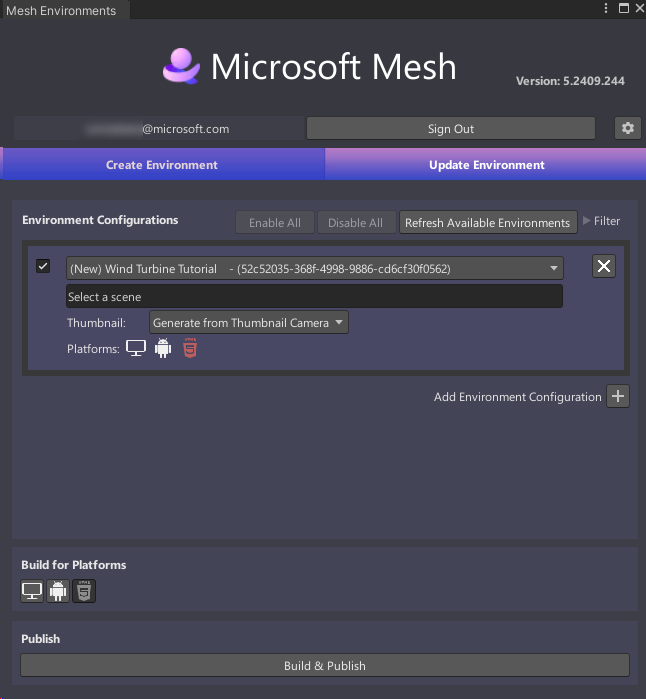
Task: Click the Add Environment Configuration label
Action: 518,397
